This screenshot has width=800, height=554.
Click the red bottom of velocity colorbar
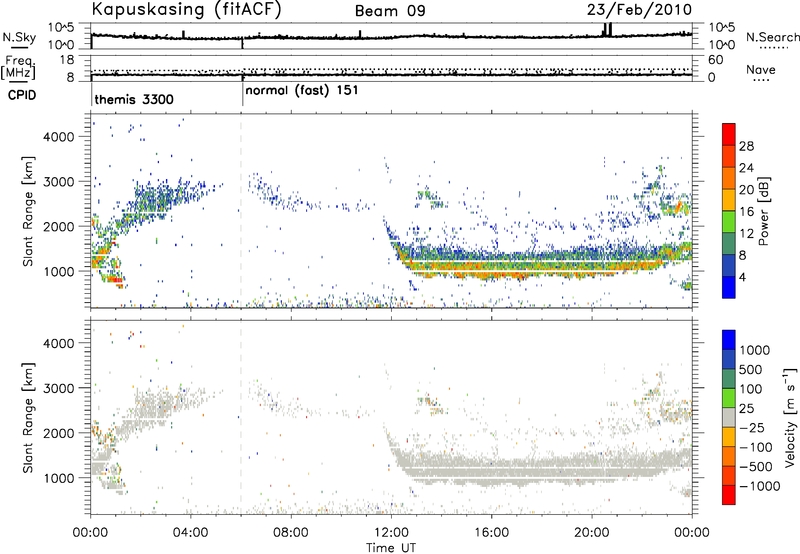(x=729, y=495)
